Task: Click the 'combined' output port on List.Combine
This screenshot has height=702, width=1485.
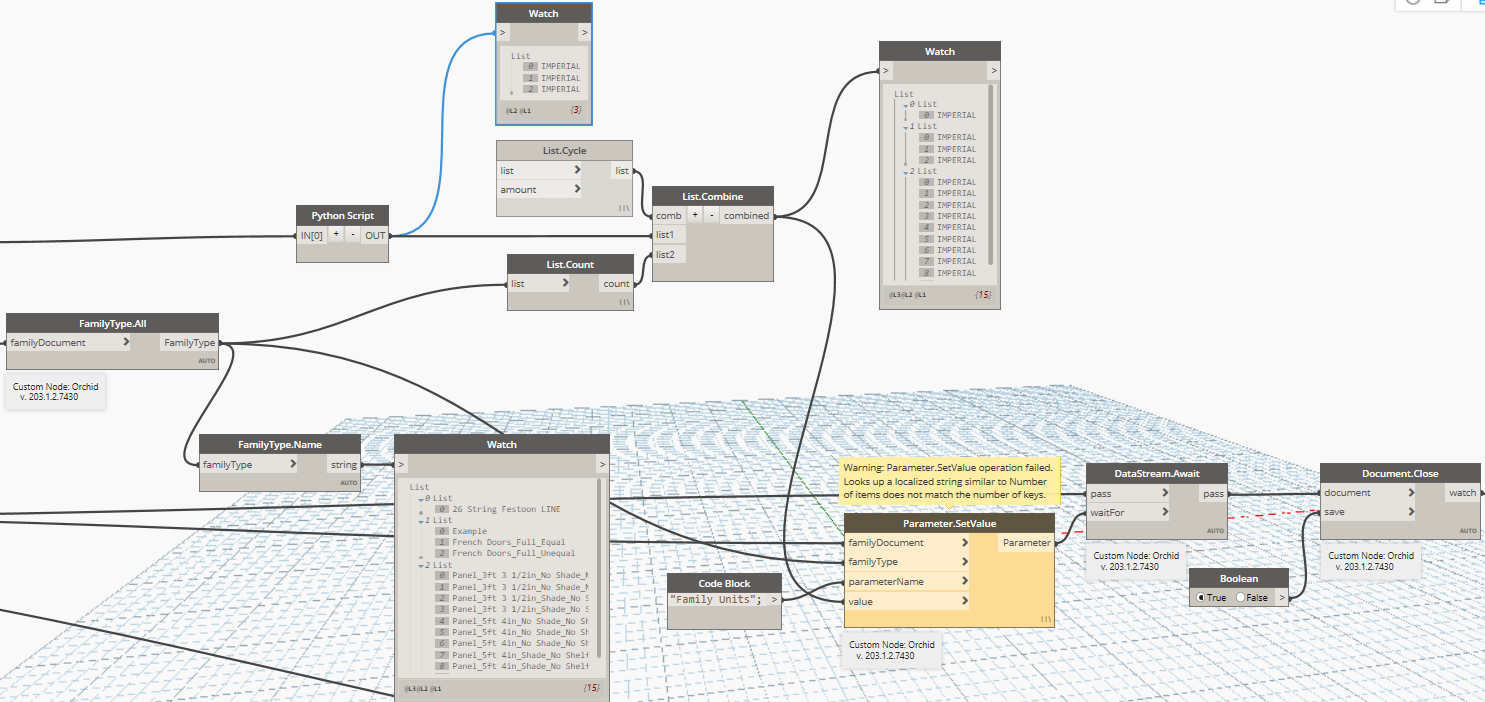Action: pos(746,215)
